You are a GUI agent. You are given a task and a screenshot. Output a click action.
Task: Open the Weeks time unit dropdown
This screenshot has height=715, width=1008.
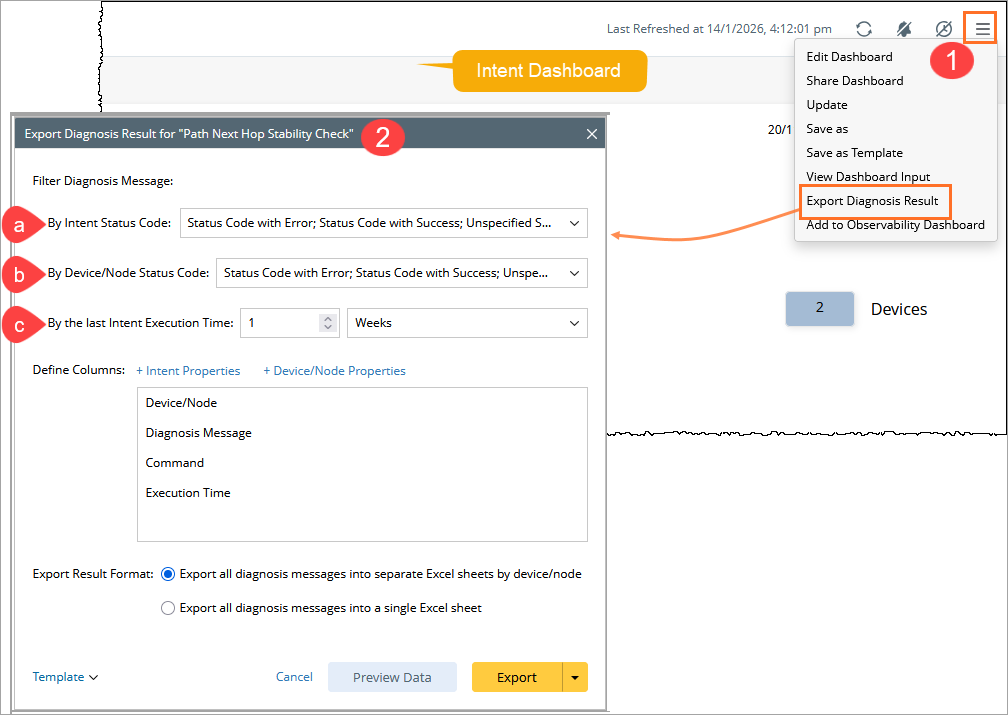(x=467, y=323)
